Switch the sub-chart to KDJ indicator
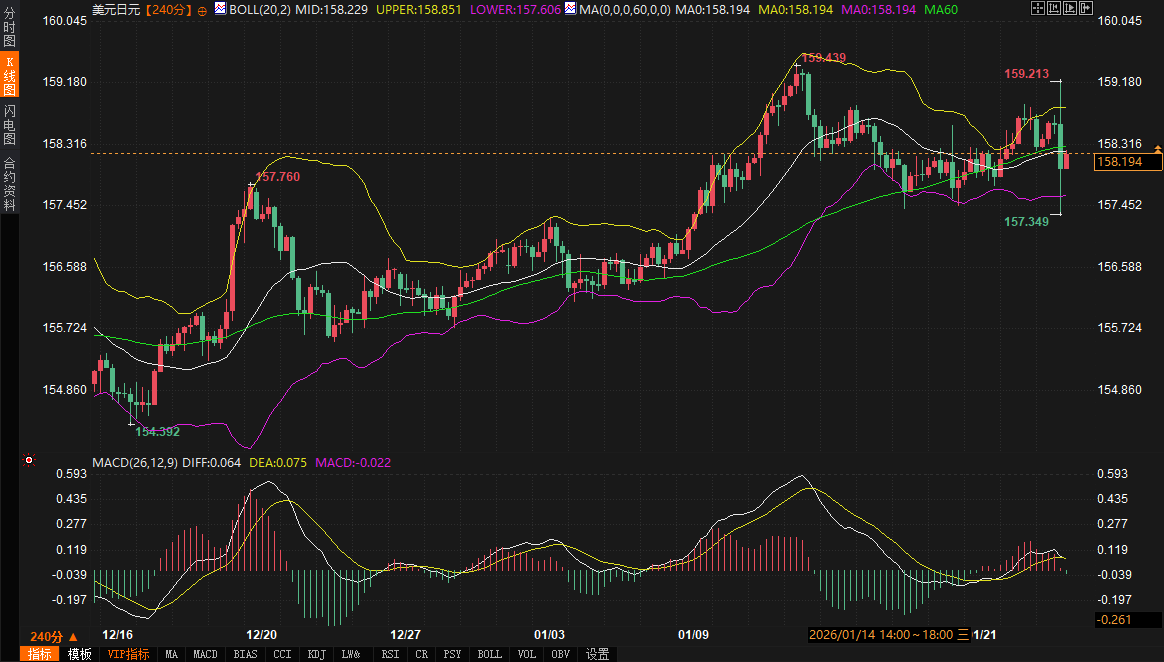Screen dimensions: 1164x662 pos(317,654)
